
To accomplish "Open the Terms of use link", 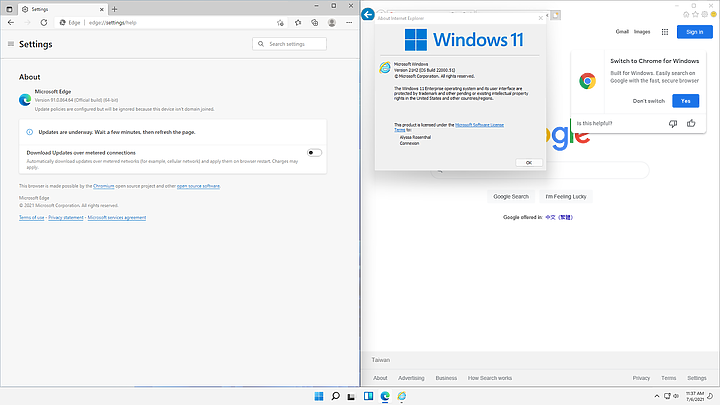I will click(32, 218).
